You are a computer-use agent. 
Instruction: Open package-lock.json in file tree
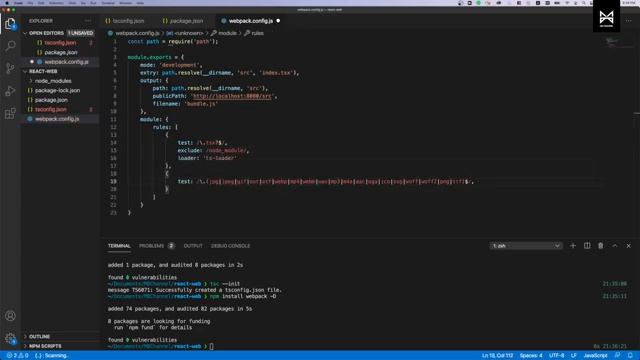tap(57, 91)
